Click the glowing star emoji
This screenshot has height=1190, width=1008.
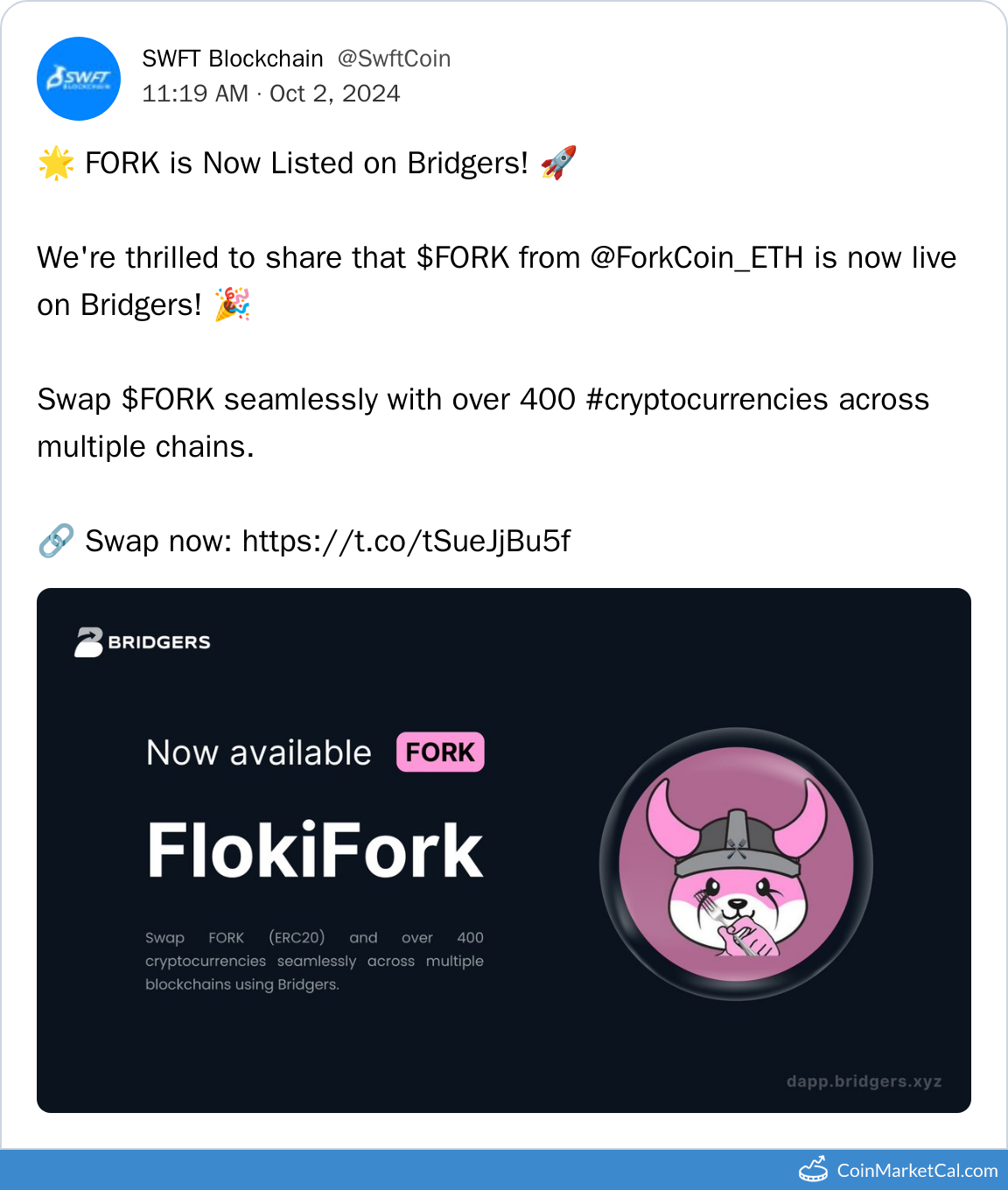click(56, 164)
